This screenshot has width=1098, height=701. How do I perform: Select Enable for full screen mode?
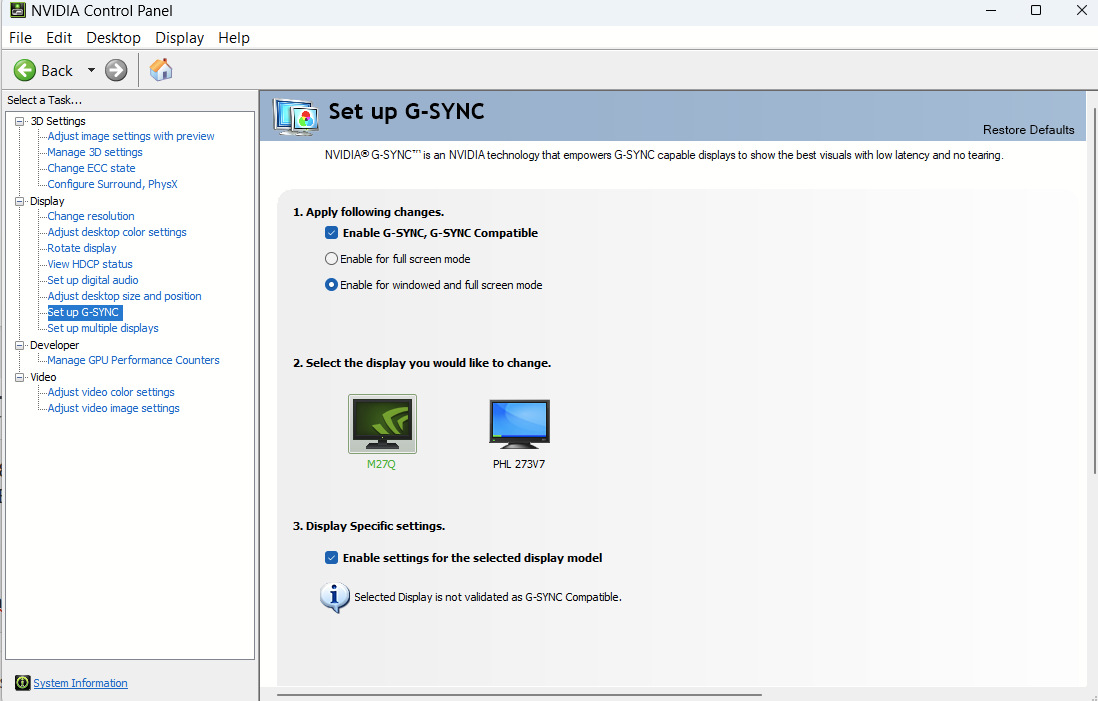[332, 259]
